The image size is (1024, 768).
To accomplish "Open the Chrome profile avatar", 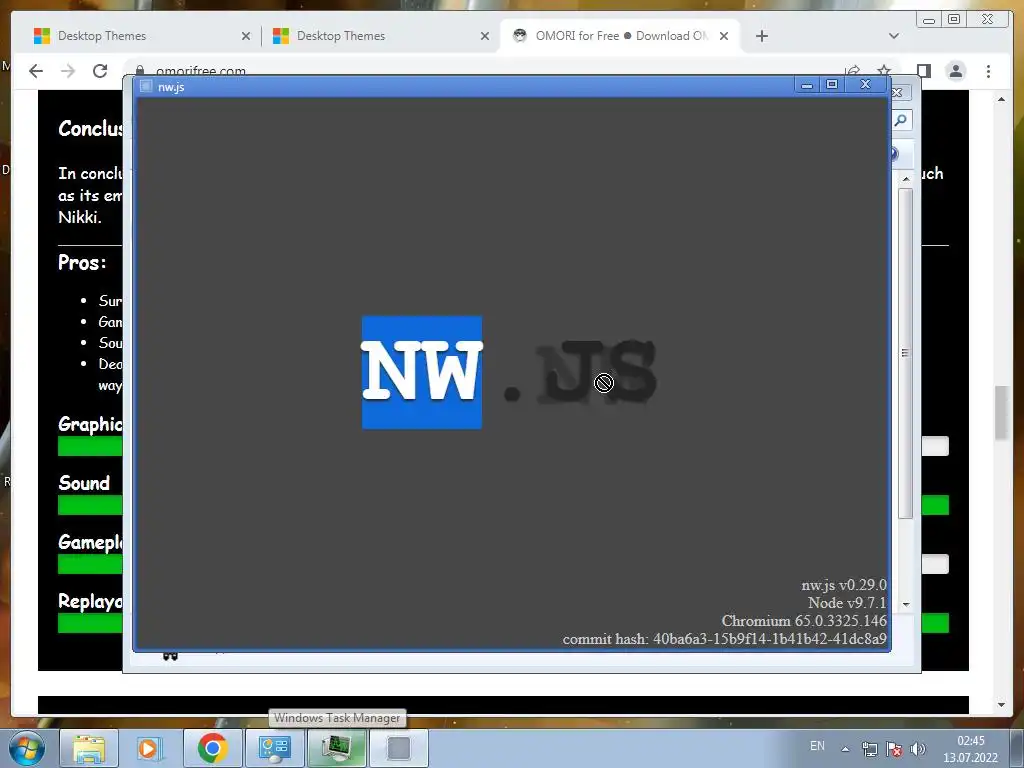I will click(955, 71).
